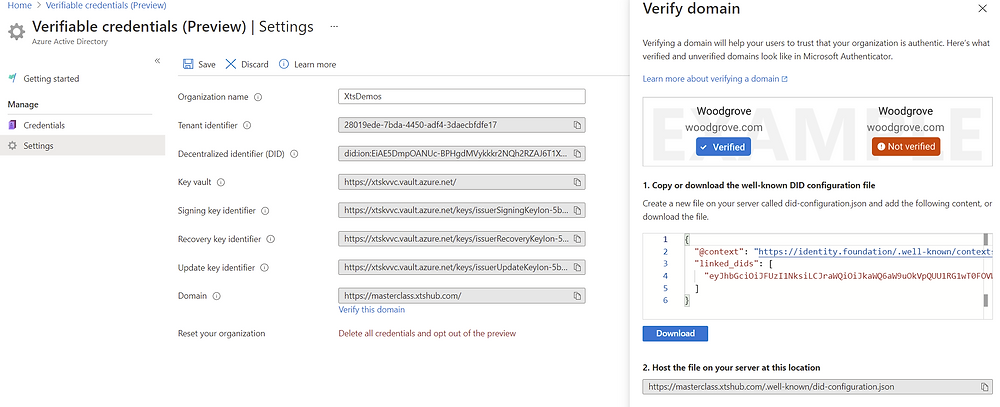This screenshot has width=1000, height=407.
Task: Collapse the left navigation pane
Action: click(x=158, y=61)
